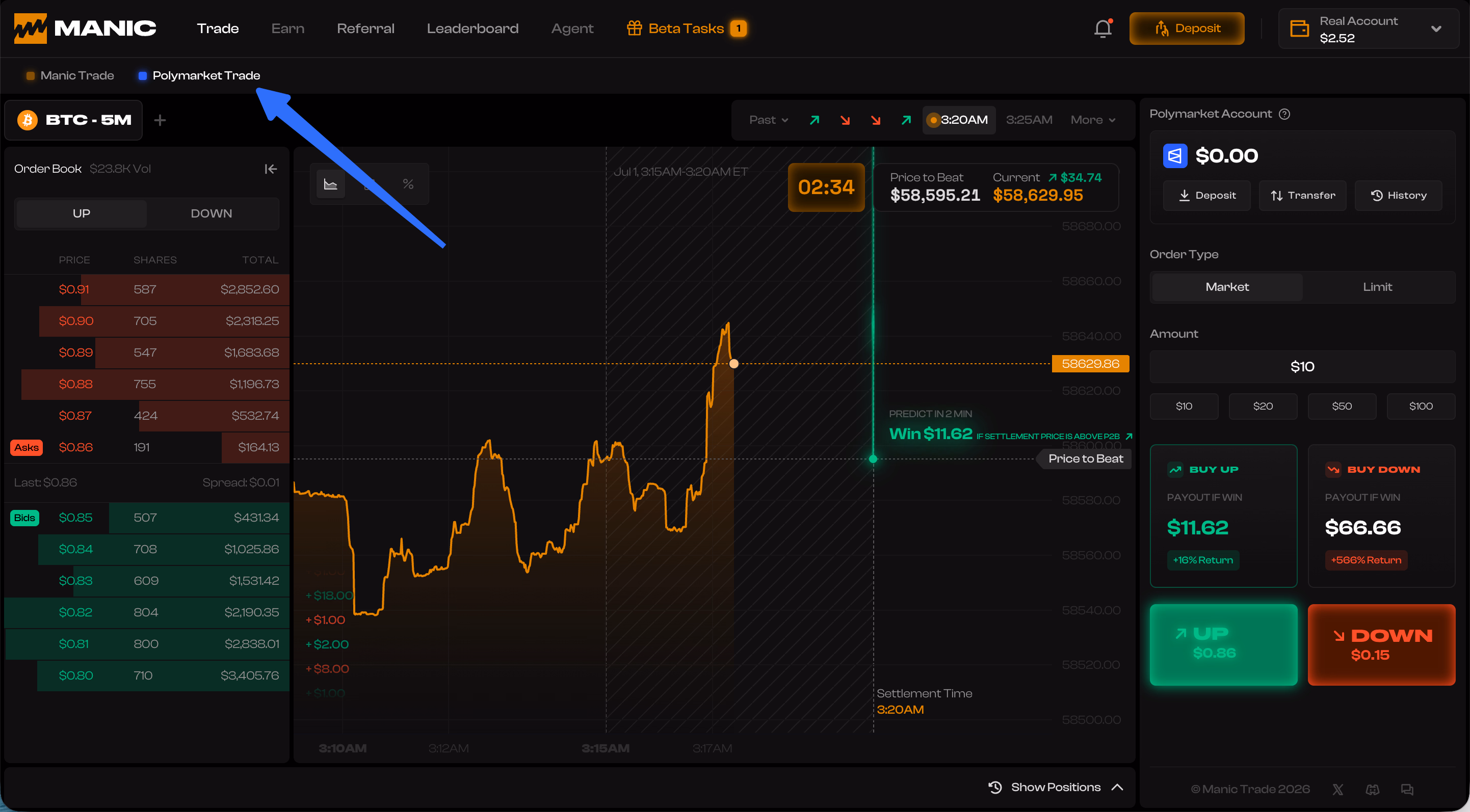Open Polymarket Account help icon
The image size is (1470, 812).
[x=1284, y=114]
